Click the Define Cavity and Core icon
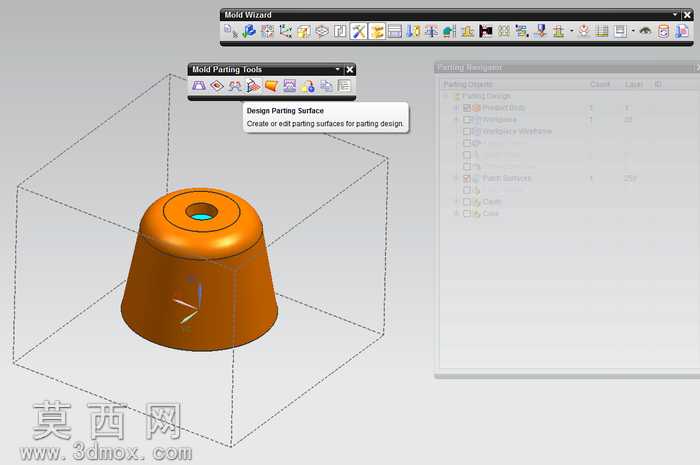Image resolution: width=700 pixels, height=465 pixels. (290, 86)
